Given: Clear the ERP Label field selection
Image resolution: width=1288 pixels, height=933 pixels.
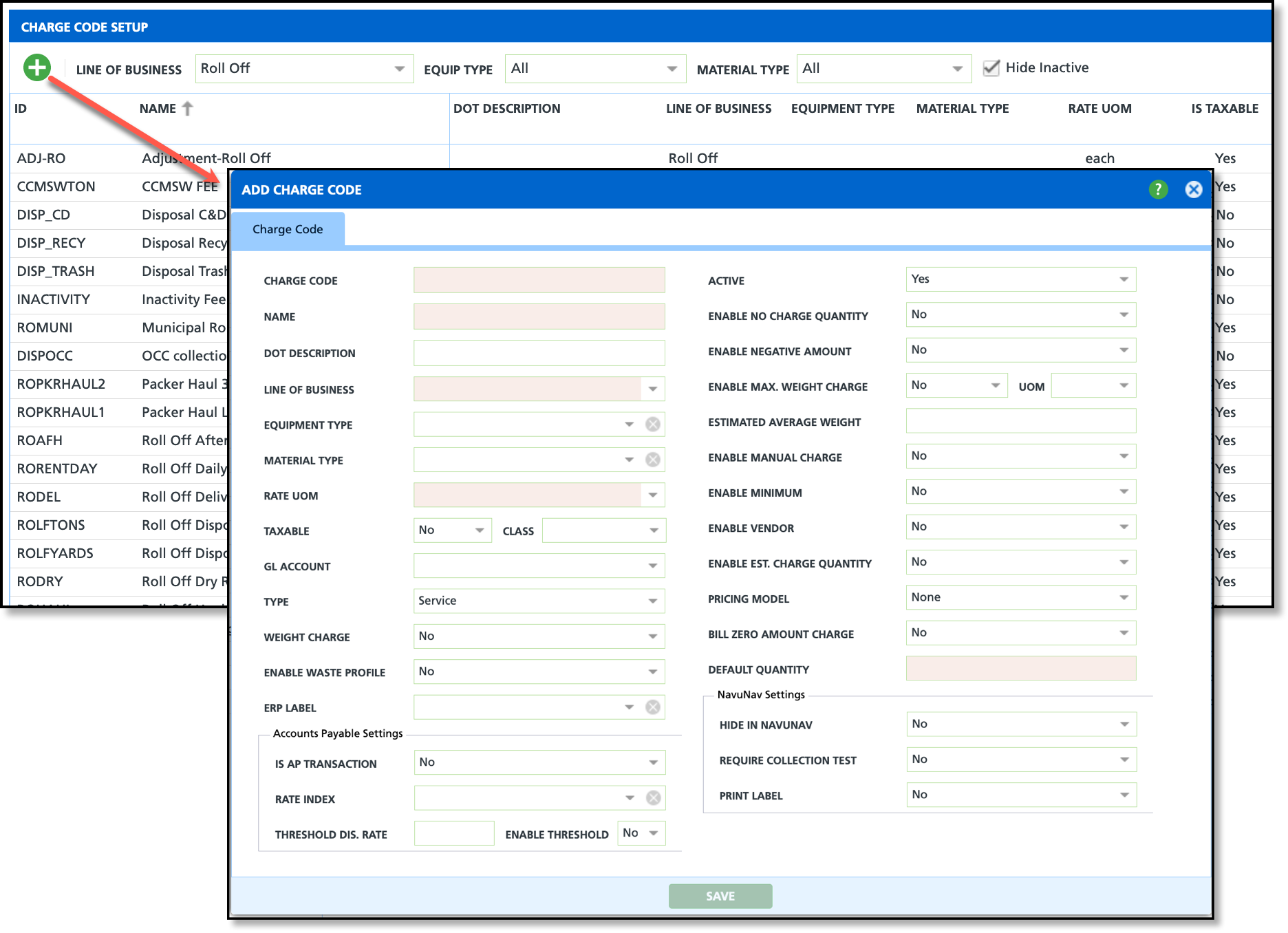Looking at the screenshot, I should pyautogui.click(x=653, y=707).
